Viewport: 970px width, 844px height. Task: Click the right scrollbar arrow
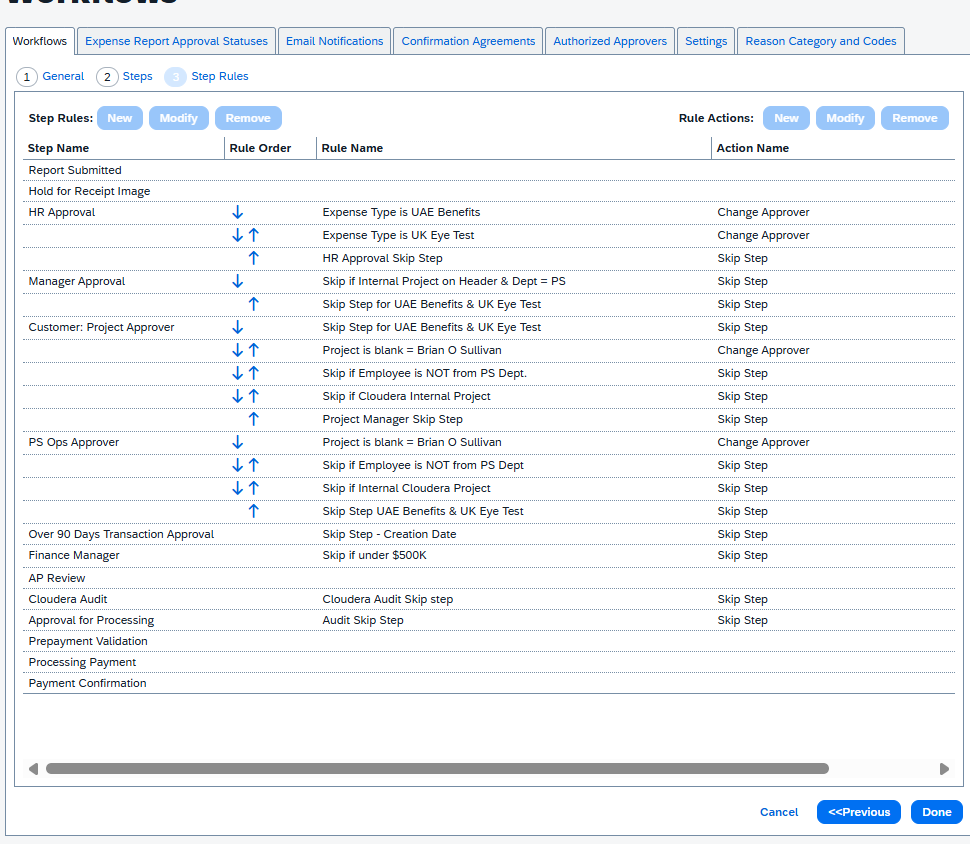[x=944, y=769]
